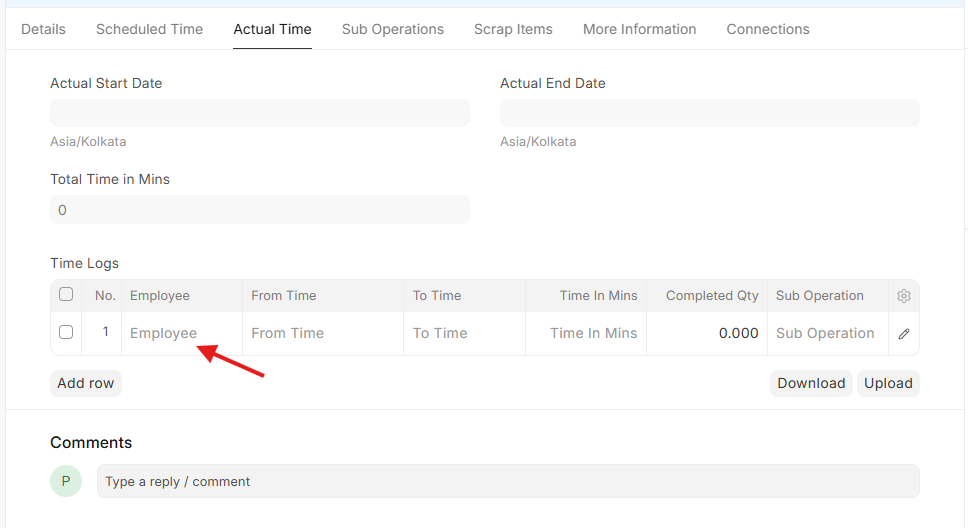Focus the comment reply box
This screenshot has height=528, width=968.
coord(507,481)
